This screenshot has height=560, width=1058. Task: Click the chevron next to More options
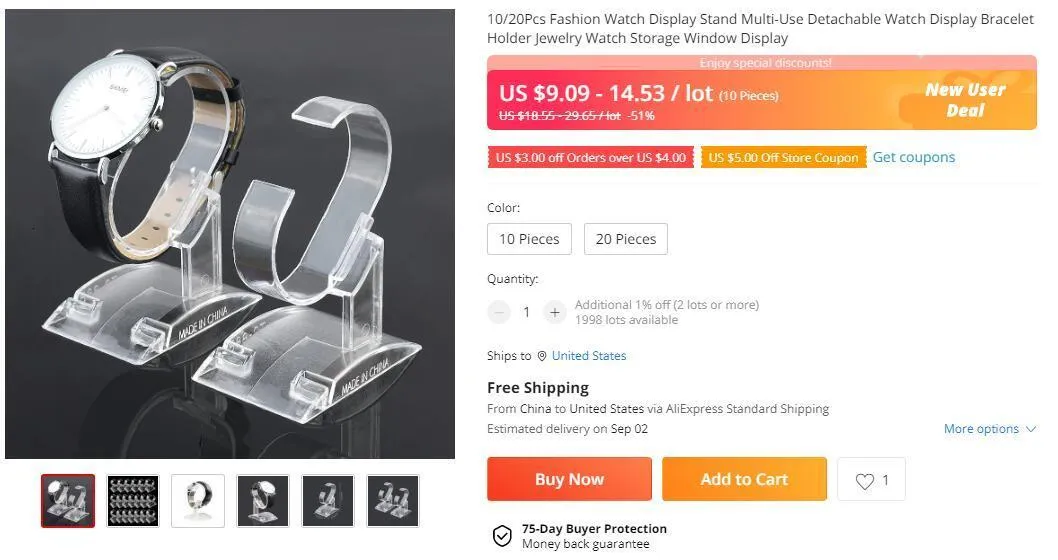(1030, 429)
